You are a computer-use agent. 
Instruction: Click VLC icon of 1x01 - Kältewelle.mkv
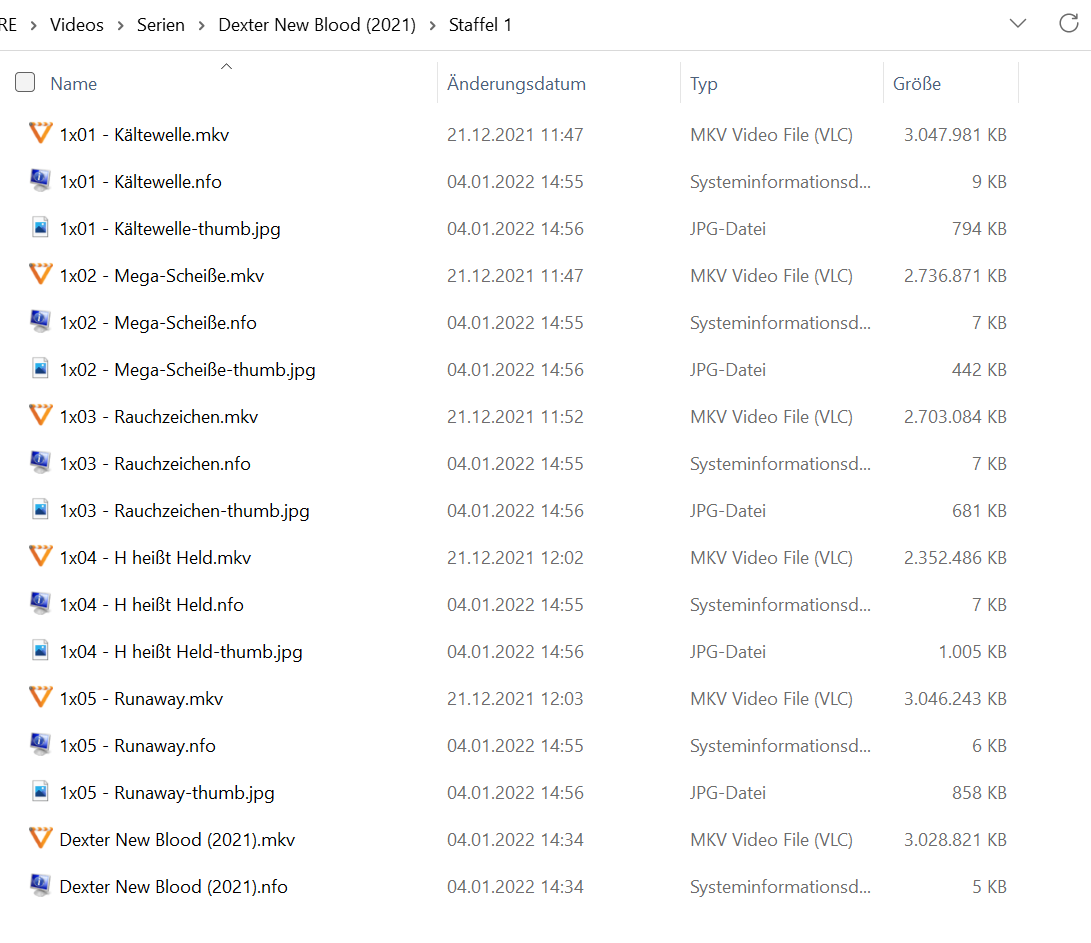coord(40,134)
